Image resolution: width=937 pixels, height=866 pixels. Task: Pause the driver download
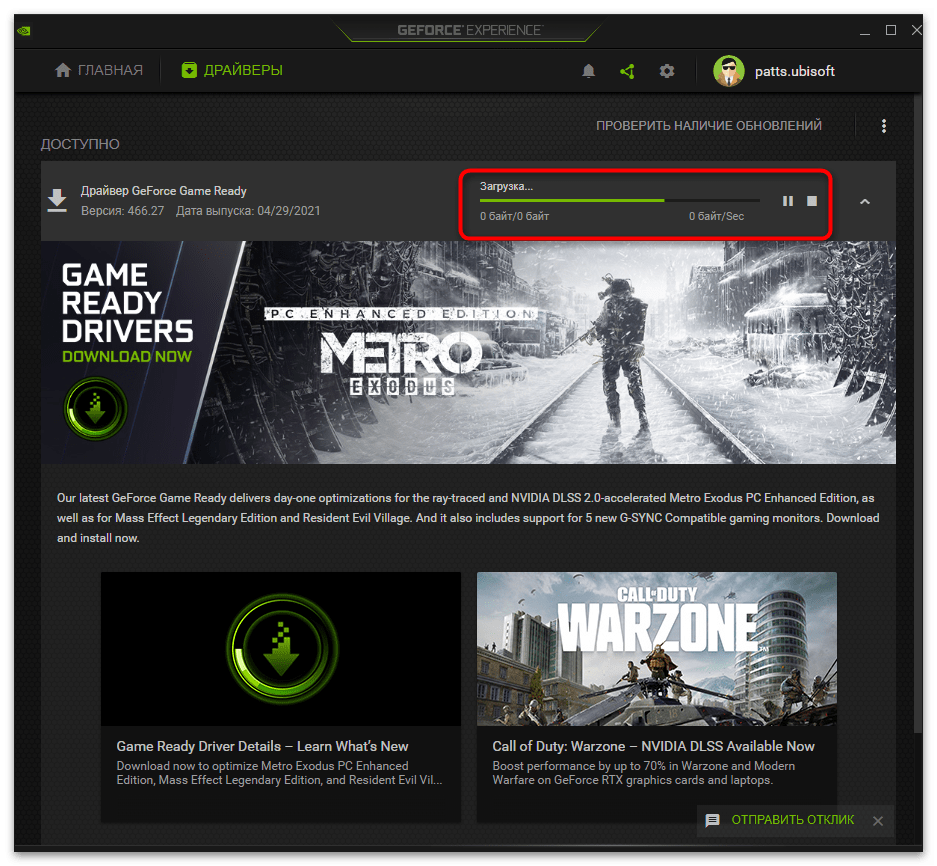tap(788, 201)
